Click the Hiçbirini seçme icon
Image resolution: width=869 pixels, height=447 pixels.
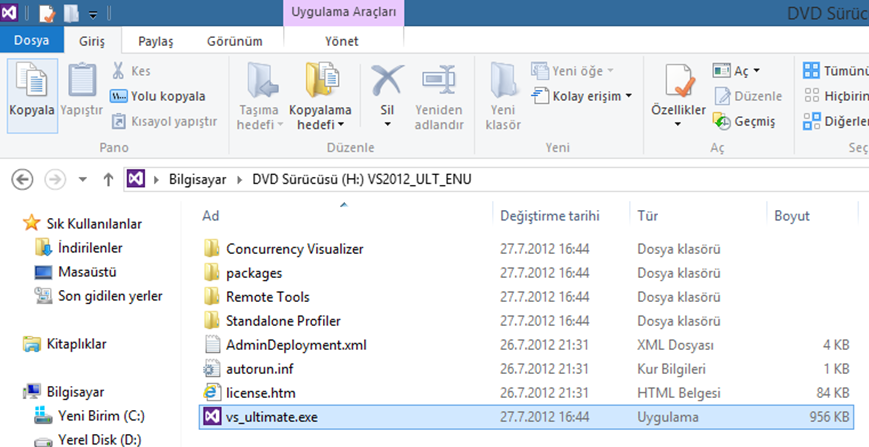click(811, 96)
